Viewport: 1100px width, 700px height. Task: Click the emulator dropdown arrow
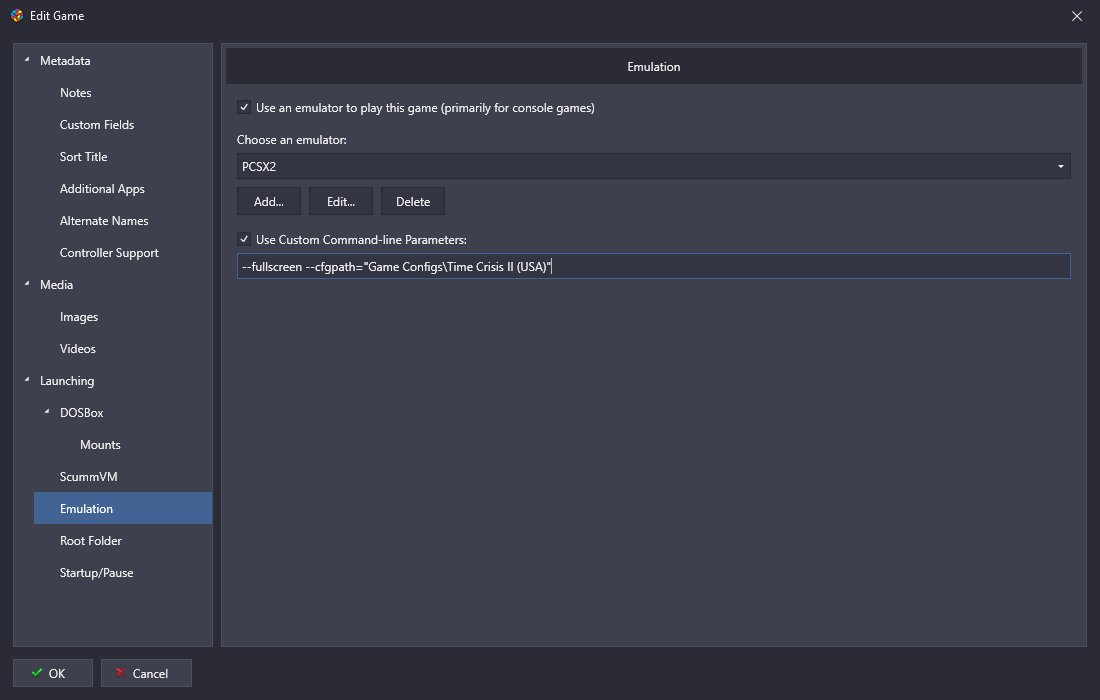pos(1060,166)
